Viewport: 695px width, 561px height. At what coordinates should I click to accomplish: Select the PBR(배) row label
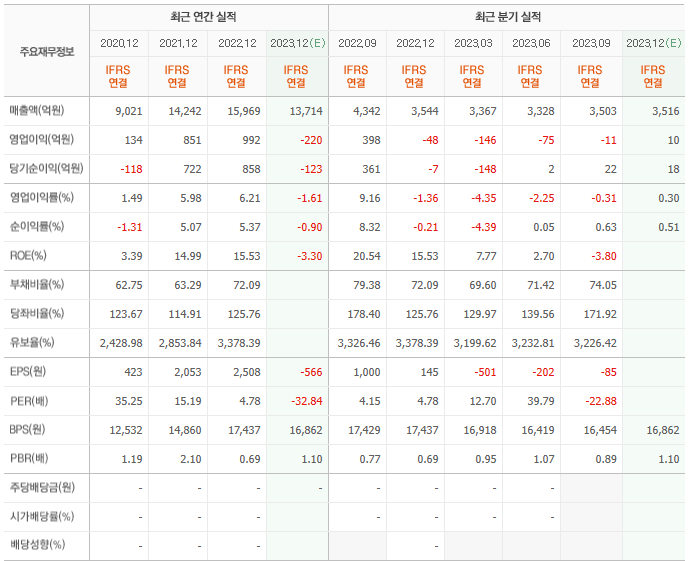pyautogui.click(x=29, y=459)
